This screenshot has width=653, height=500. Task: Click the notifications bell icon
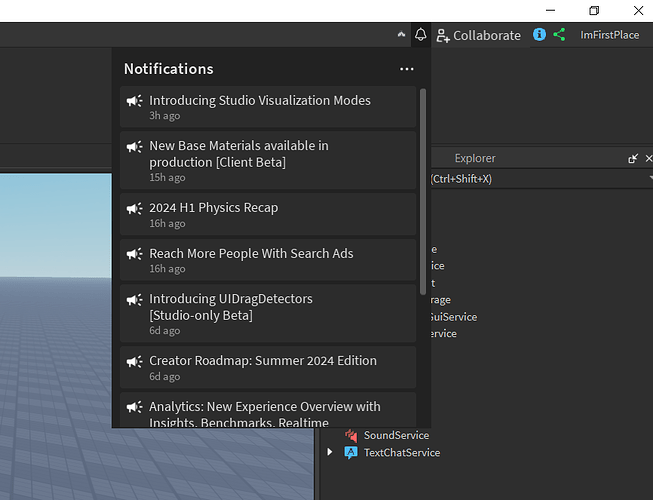click(x=421, y=35)
